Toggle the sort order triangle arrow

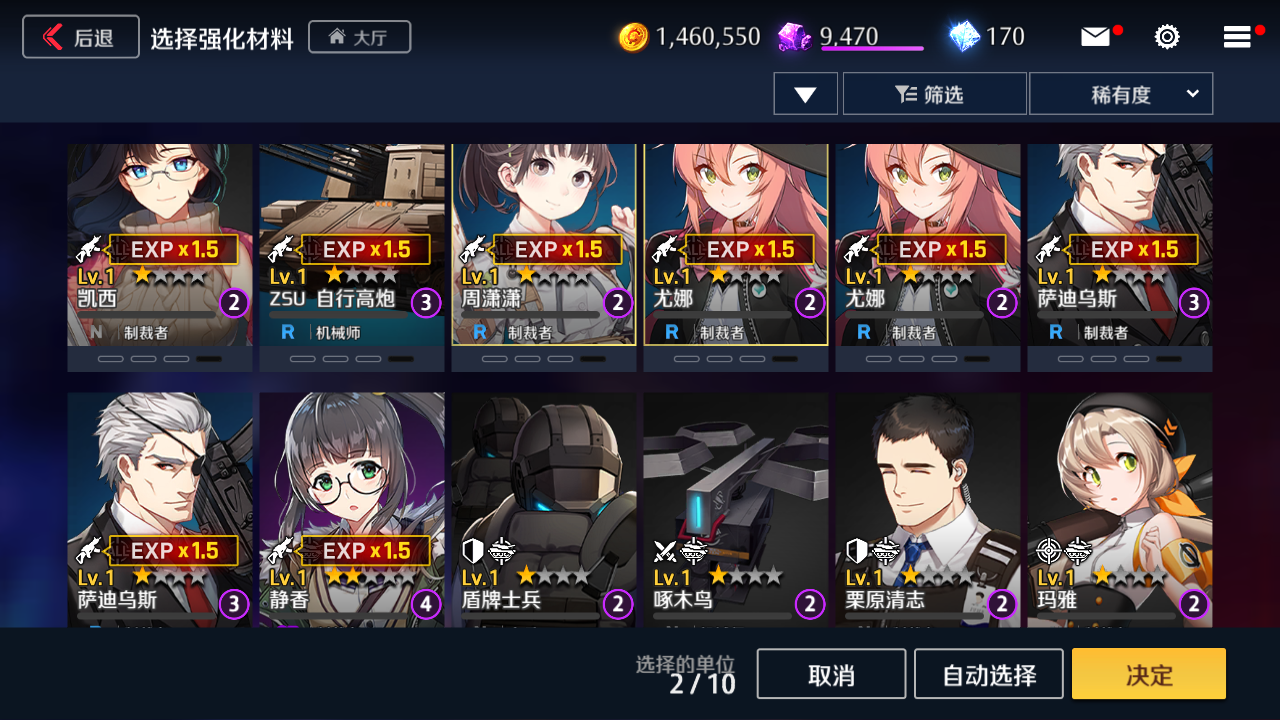point(805,94)
